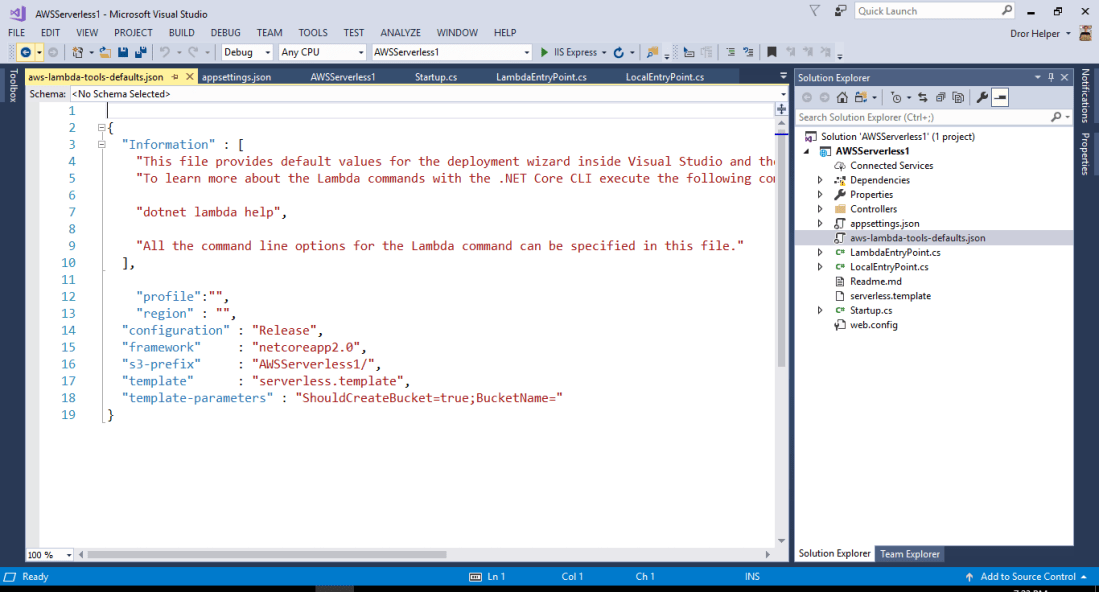Image resolution: width=1099 pixels, height=592 pixels.
Task: Toggle the Preview Selected Items button
Action: click(x=1000, y=97)
